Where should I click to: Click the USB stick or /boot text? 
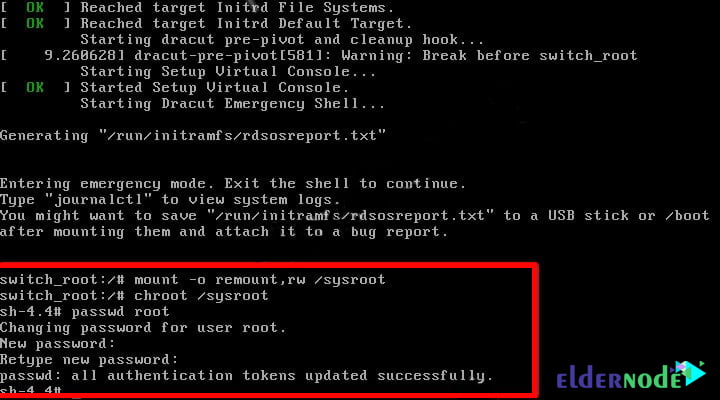point(629,215)
